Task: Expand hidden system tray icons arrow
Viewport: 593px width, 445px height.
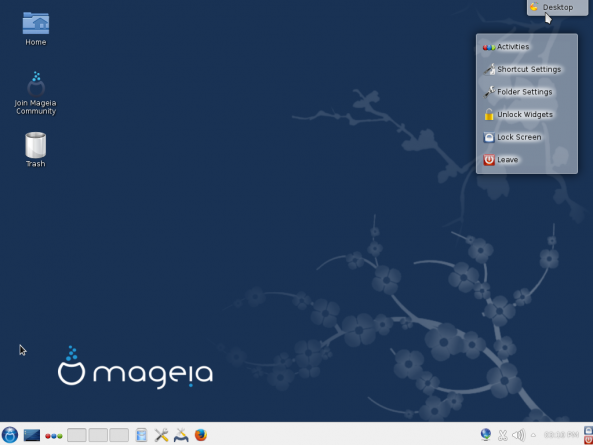Action: click(x=533, y=435)
